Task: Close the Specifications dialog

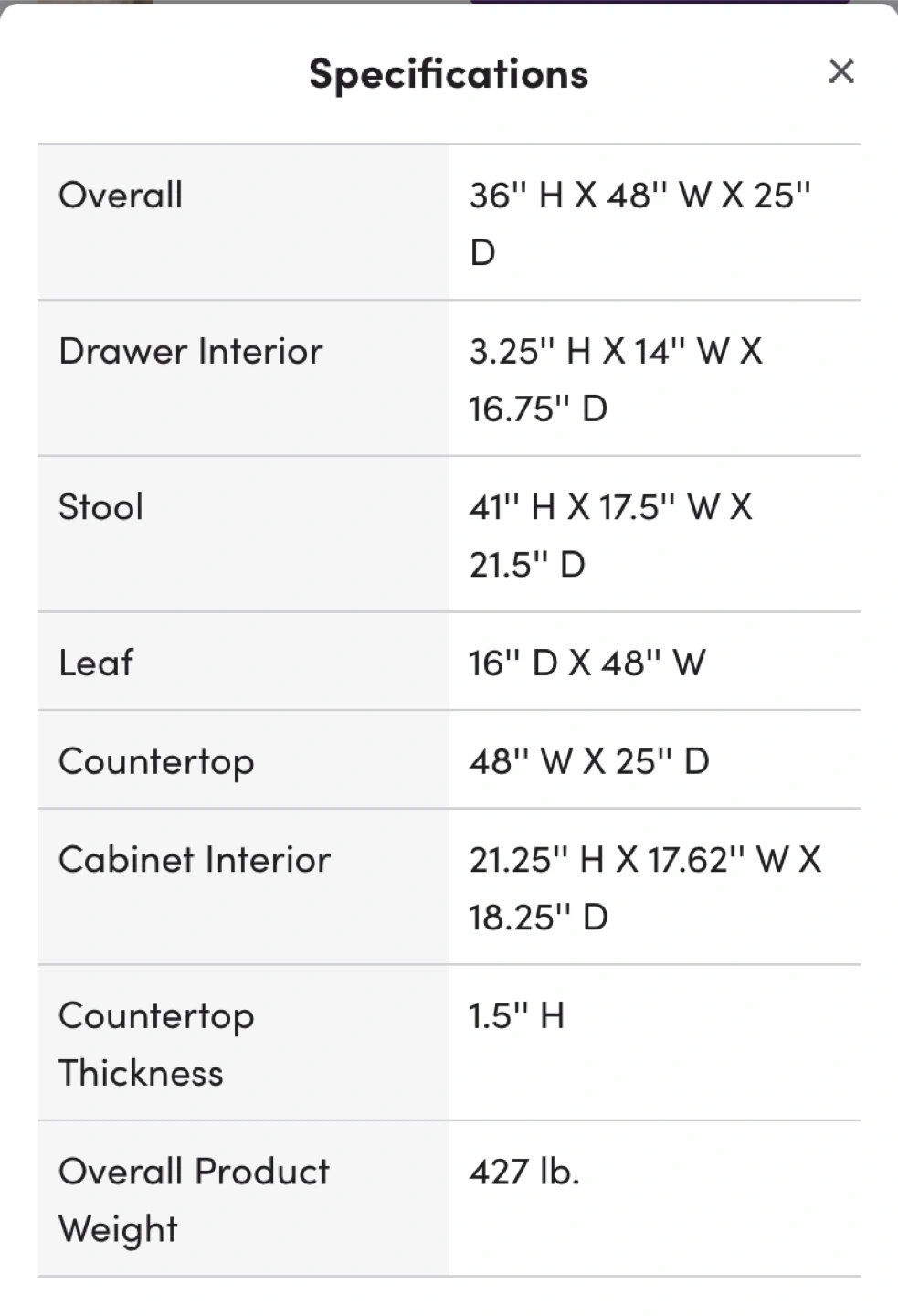Action: (x=840, y=71)
